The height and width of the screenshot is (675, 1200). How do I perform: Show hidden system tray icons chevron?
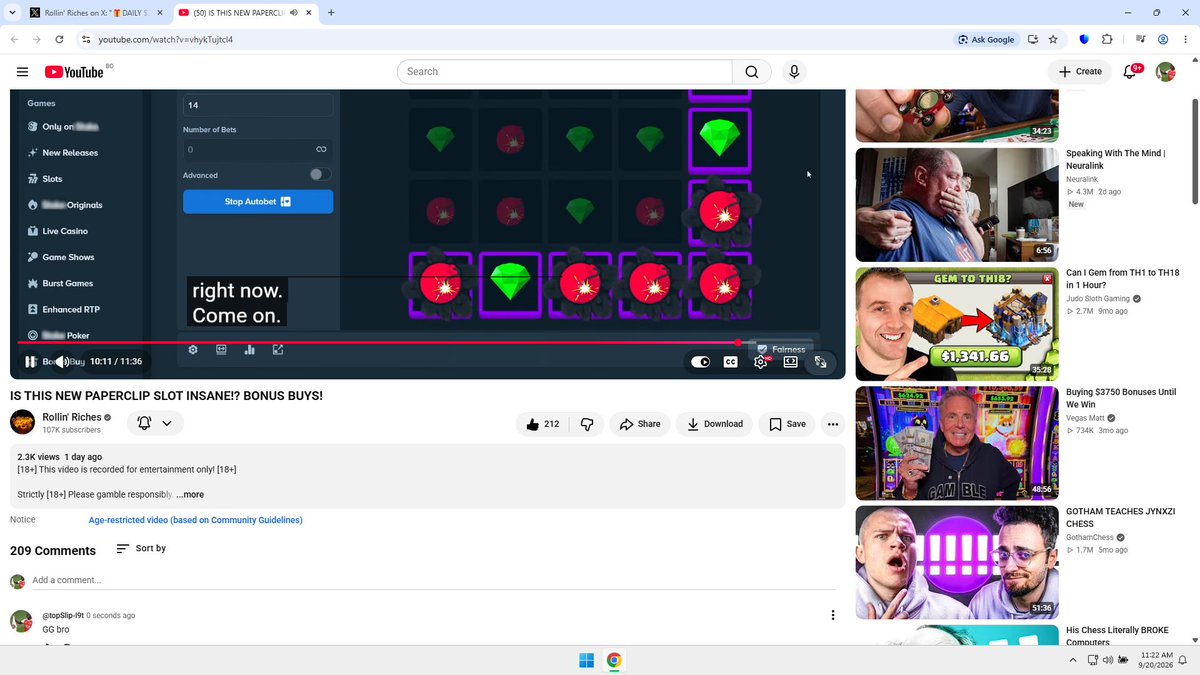[1073, 660]
